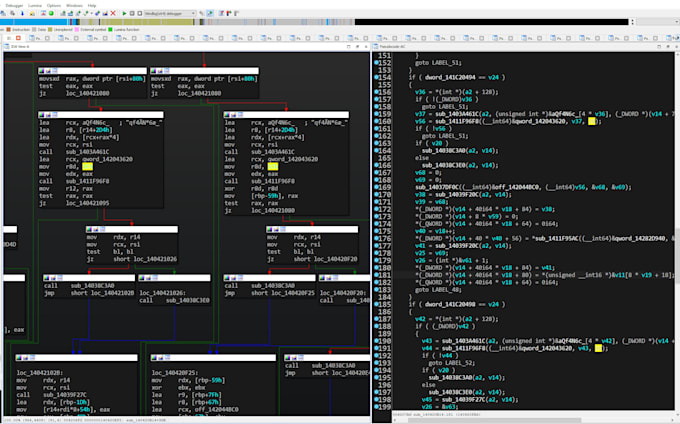This screenshot has width=680, height=424.
Task: Click the red flag toolbar icon
Action: (x=229, y=13)
